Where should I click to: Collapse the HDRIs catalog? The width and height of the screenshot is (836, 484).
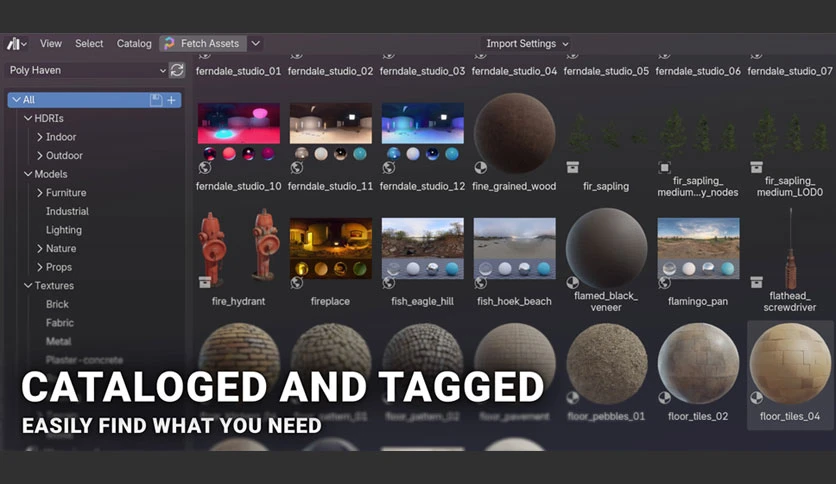pyautogui.click(x=28, y=118)
